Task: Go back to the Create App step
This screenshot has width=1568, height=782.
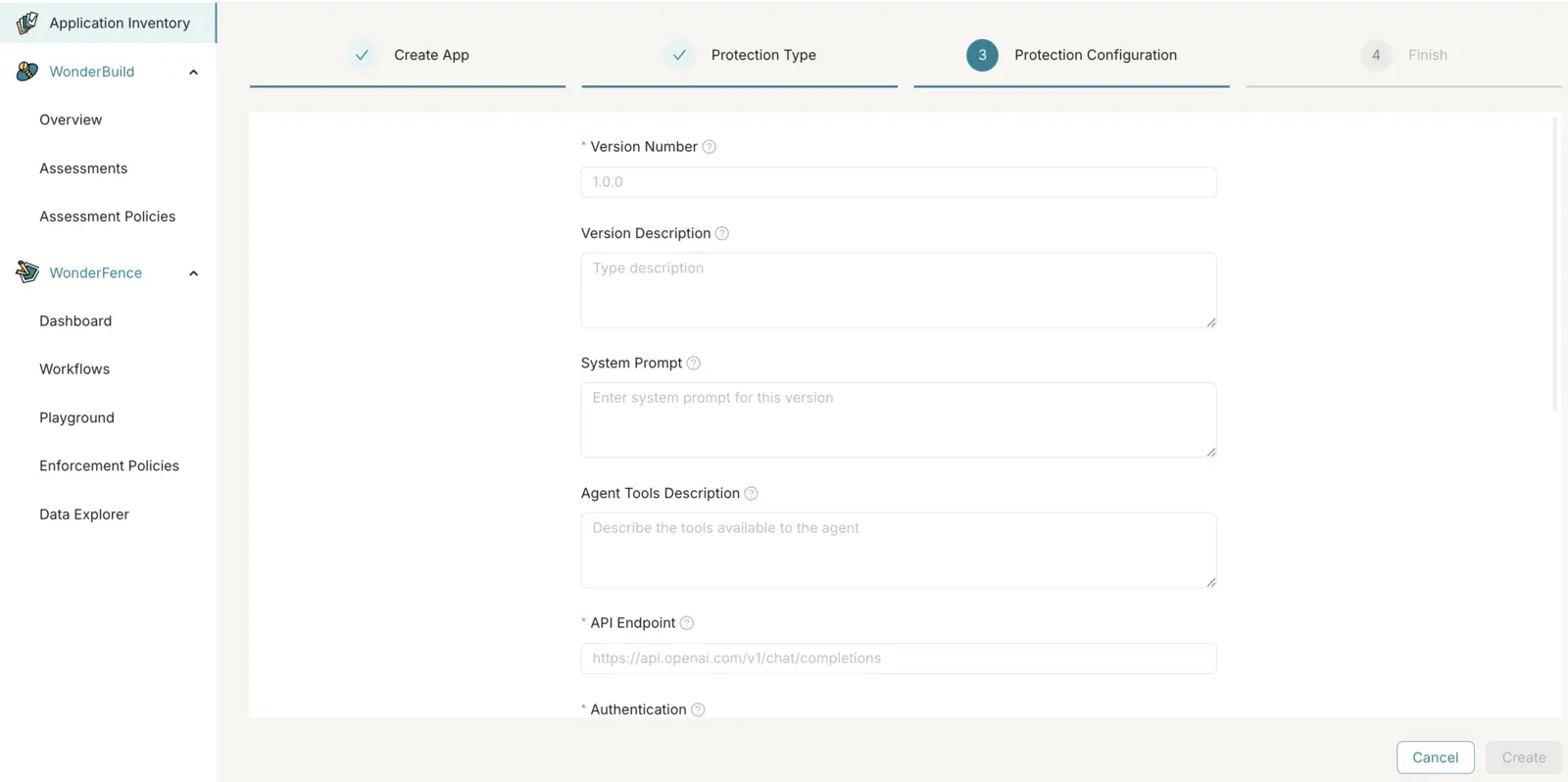Action: pos(431,55)
